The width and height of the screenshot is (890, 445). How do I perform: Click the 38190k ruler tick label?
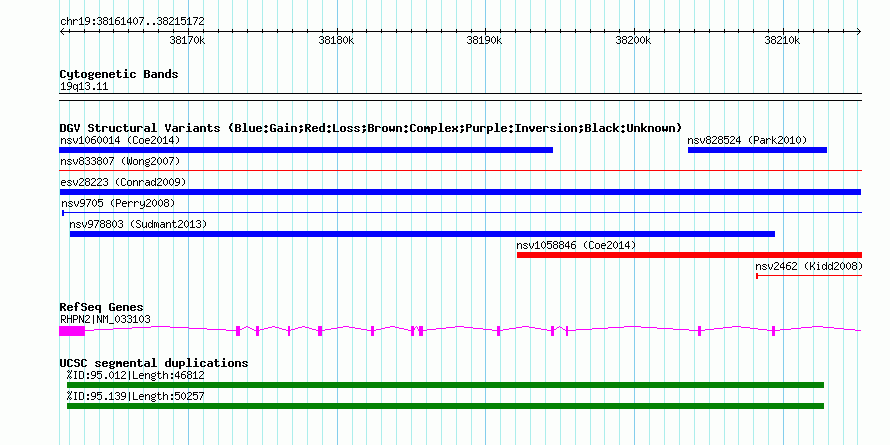[484, 40]
